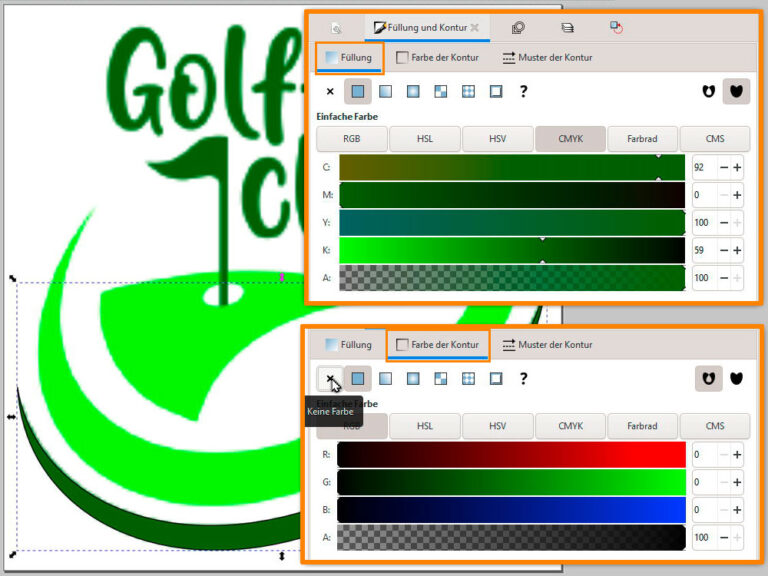Choose linear gradient in the CMYK fill panel
The width and height of the screenshot is (768, 576).
(x=386, y=91)
